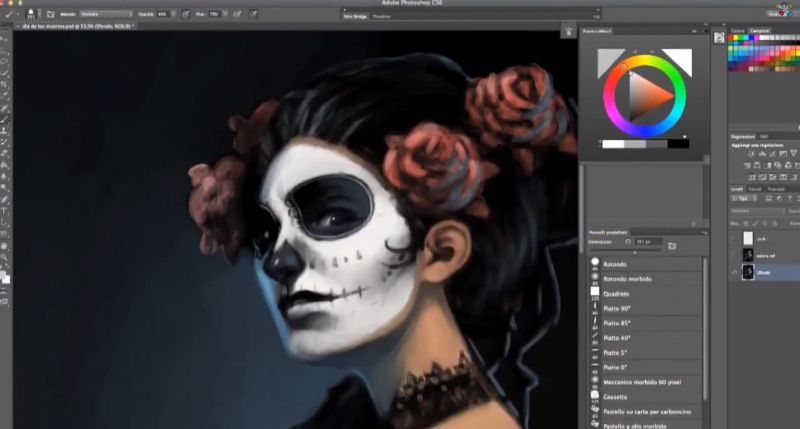Toggle filter for pixel layers in Livelli
Viewport: 800px width, 429px height.
(768, 198)
